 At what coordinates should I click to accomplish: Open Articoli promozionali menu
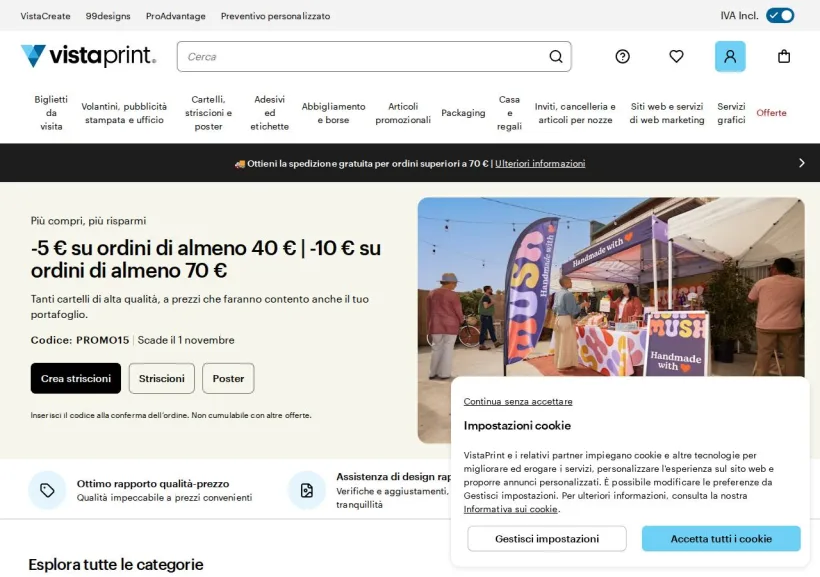pyautogui.click(x=403, y=113)
